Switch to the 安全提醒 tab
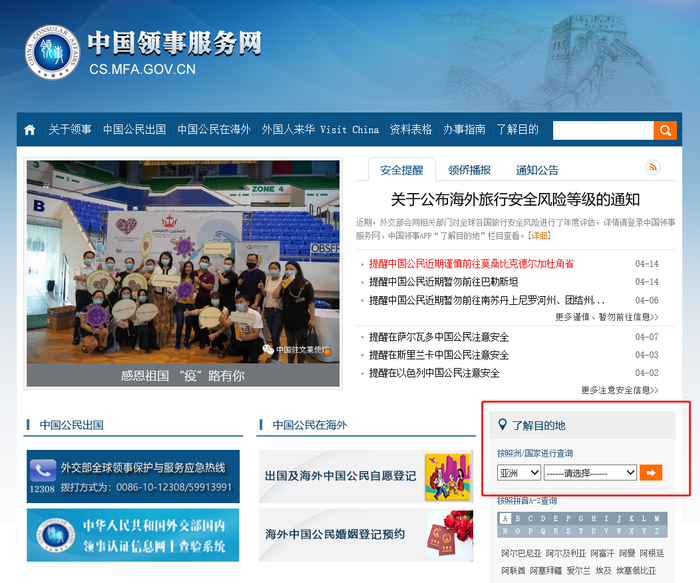700x583 pixels. point(402,170)
